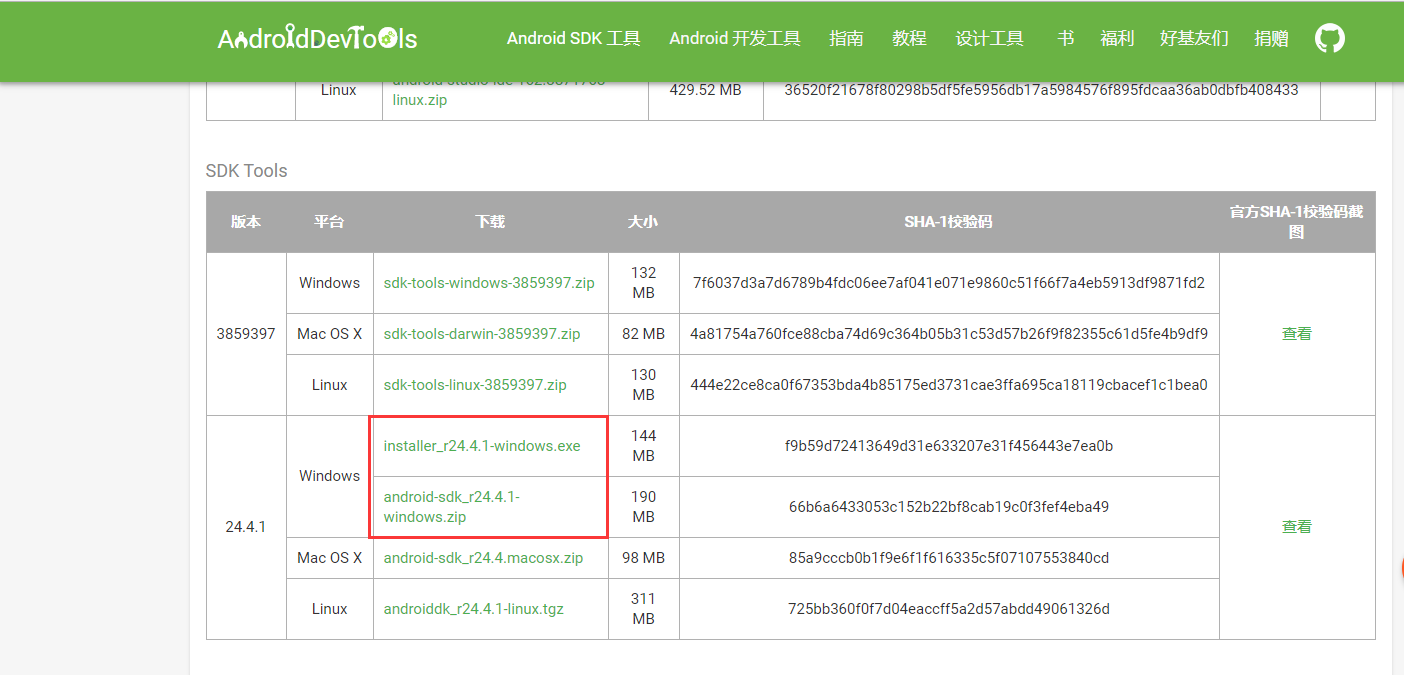The height and width of the screenshot is (675, 1404).
Task: Click the 版本 column header
Action: pos(246,222)
